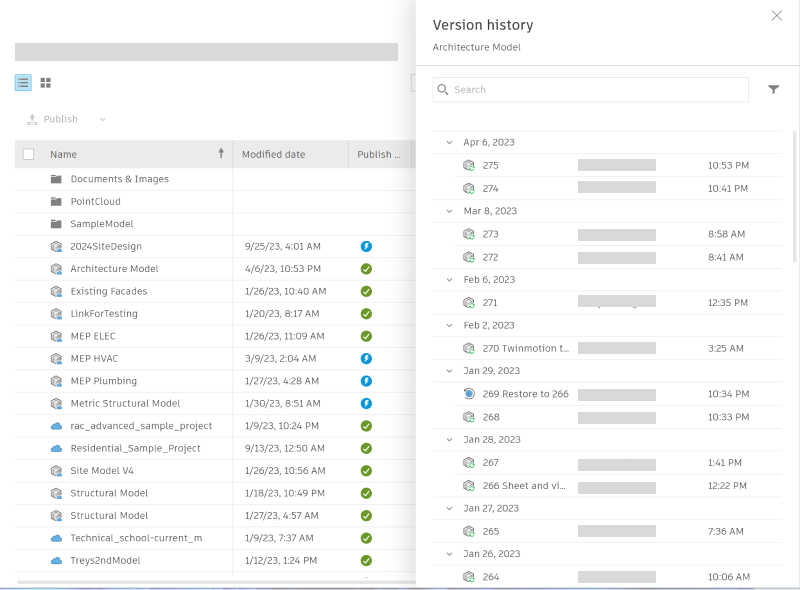
Task: Collapse the Feb 2, 2023 group
Action: click(x=449, y=325)
